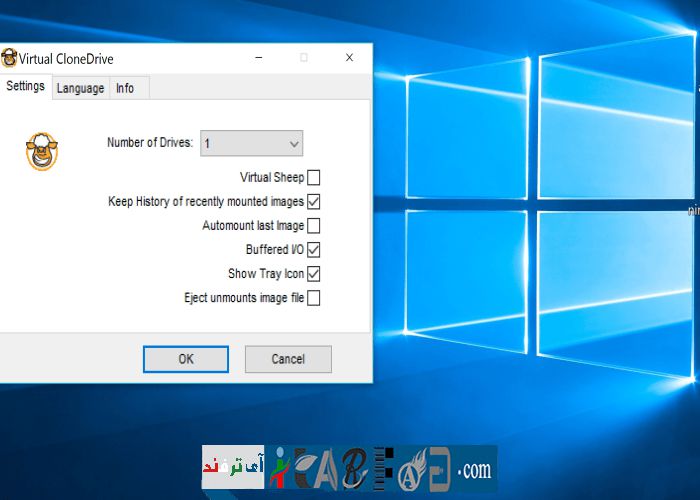Click the Virtual CloneDrive title bar icon
Image resolution: width=700 pixels, height=500 pixels.
(x=9, y=59)
